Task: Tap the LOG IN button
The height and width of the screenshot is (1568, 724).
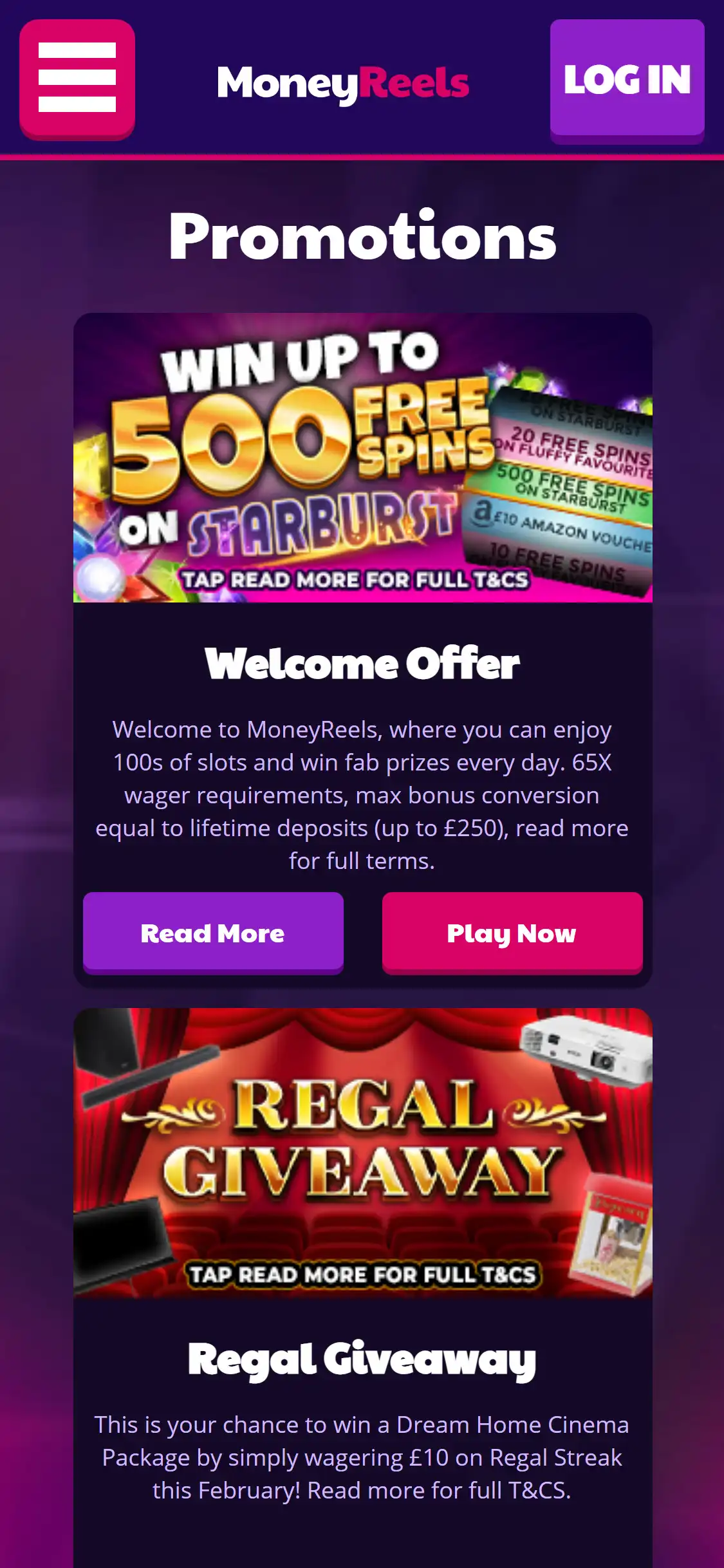Action: (x=627, y=80)
